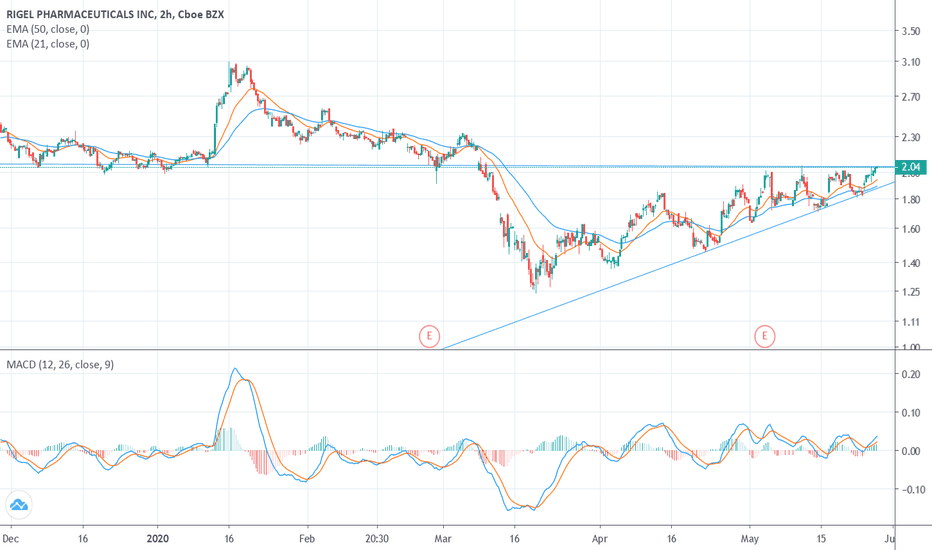Click the 2.70 price axis label
The image size is (932, 550).
911,97
